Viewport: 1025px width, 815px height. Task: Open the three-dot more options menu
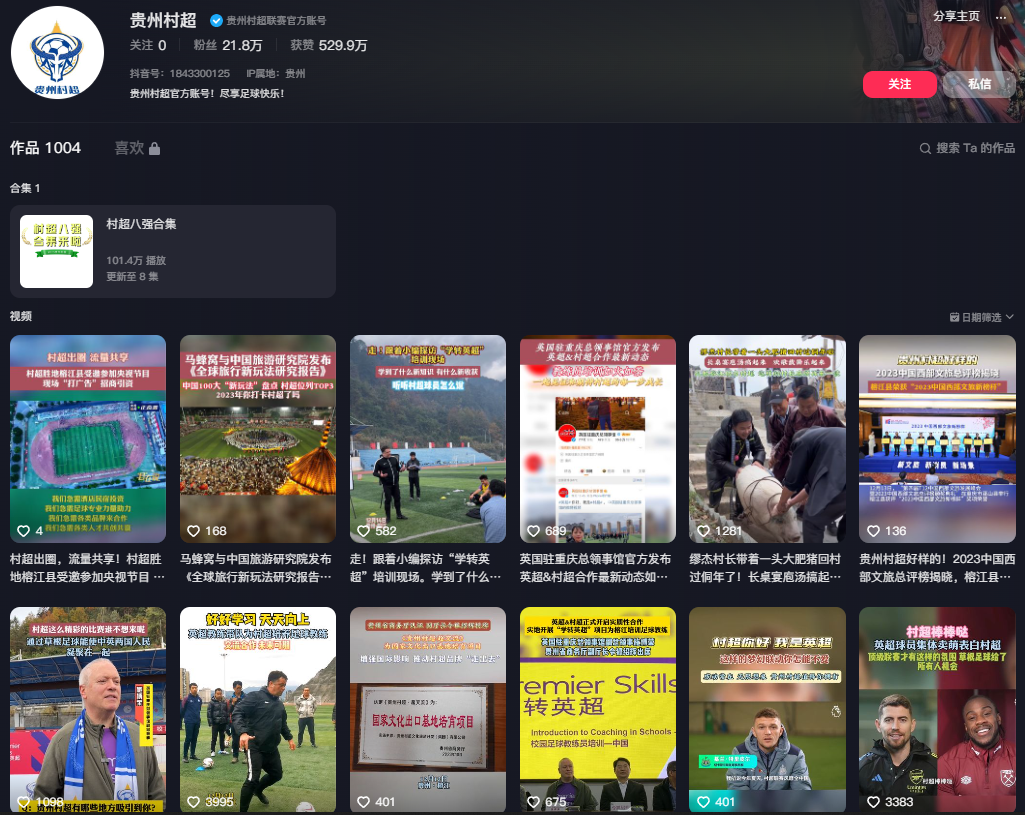pyautogui.click(x=1001, y=16)
